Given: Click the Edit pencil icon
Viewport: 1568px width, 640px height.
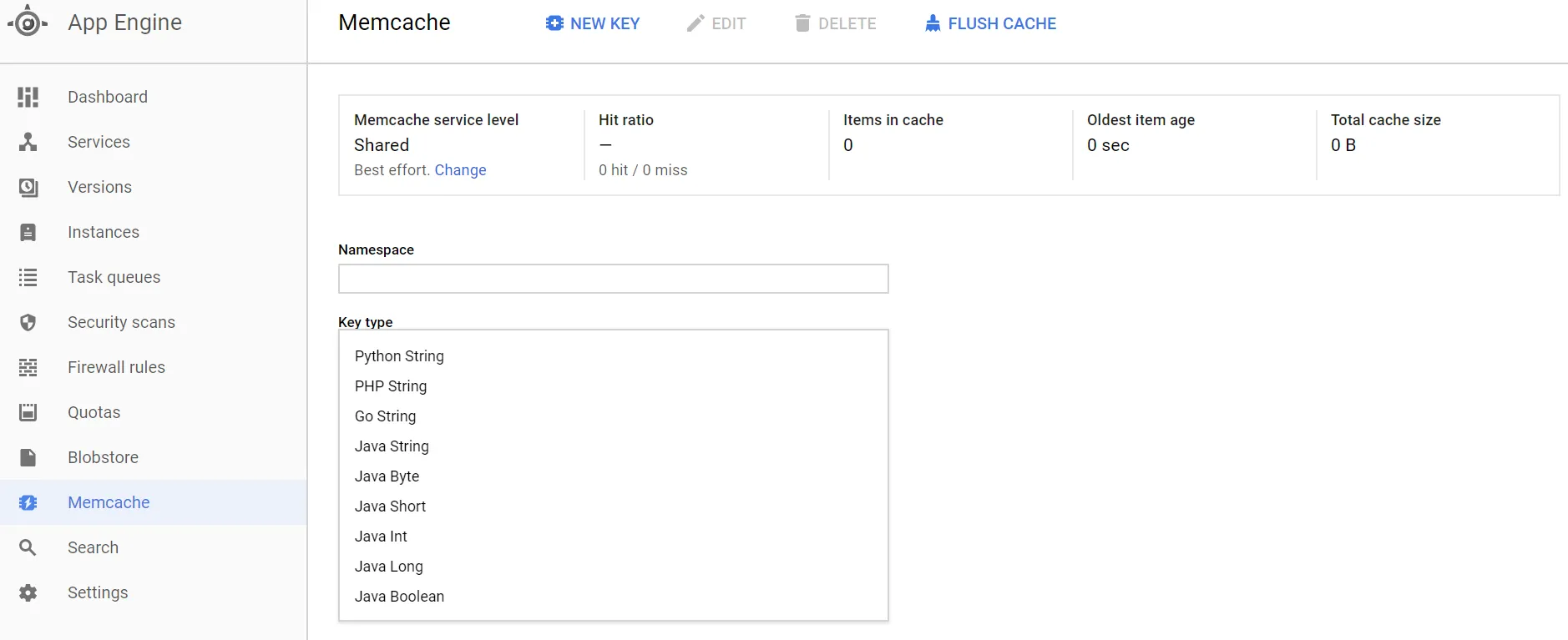Looking at the screenshot, I should click(x=695, y=23).
